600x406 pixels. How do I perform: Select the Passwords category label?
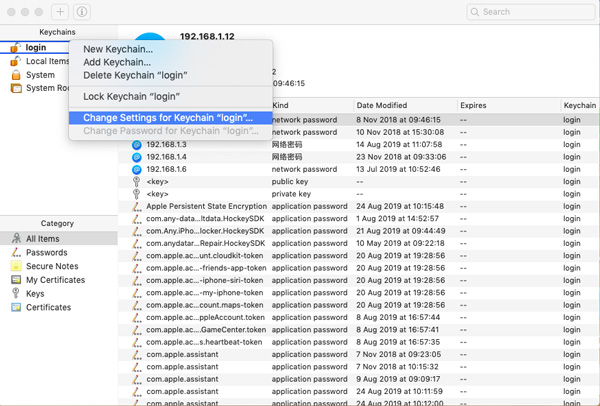(x=47, y=253)
